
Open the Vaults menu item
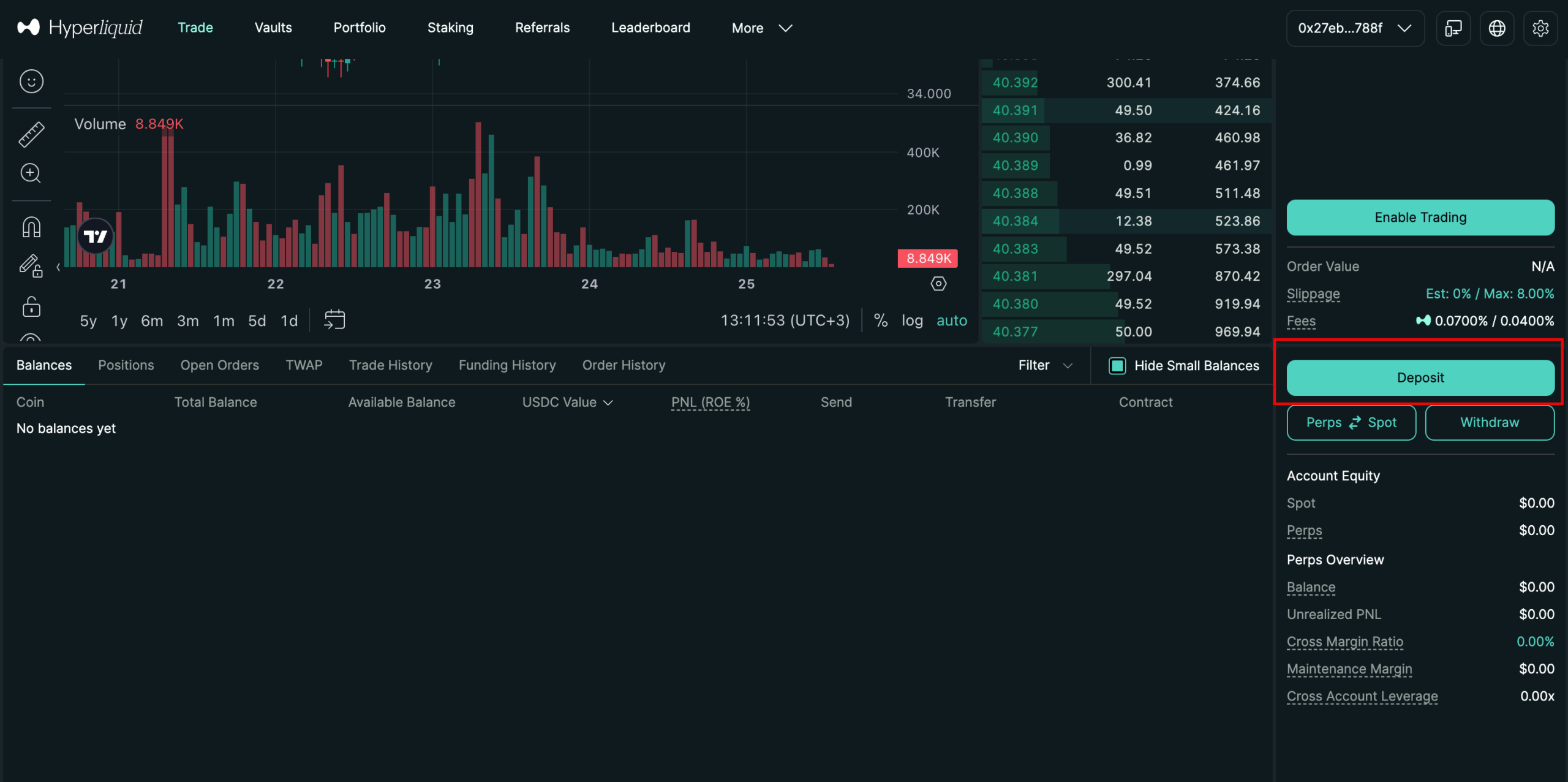273,28
